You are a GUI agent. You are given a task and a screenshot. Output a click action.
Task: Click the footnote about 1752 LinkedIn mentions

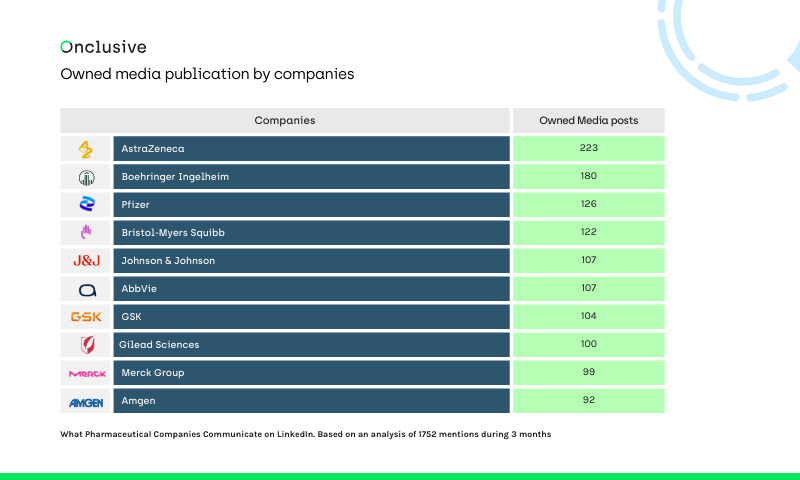pos(306,435)
